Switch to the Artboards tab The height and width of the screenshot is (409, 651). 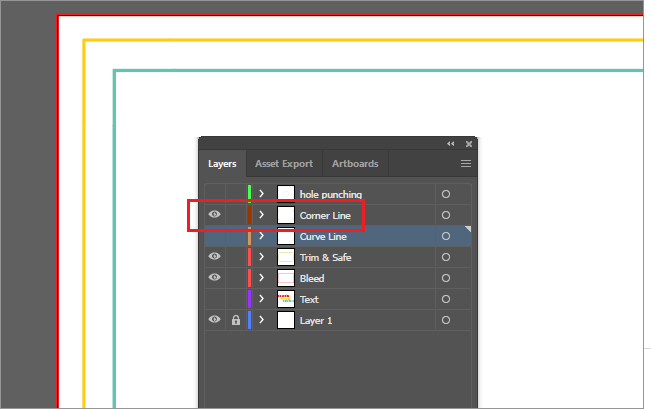click(x=355, y=164)
